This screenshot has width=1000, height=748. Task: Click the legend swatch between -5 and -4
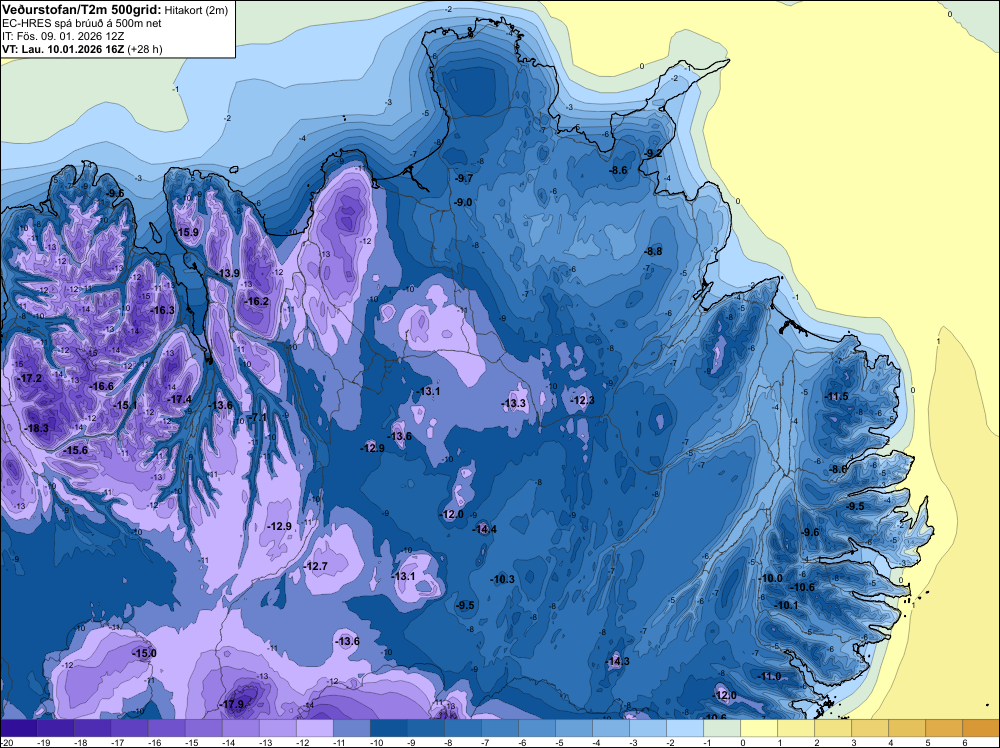574,728
